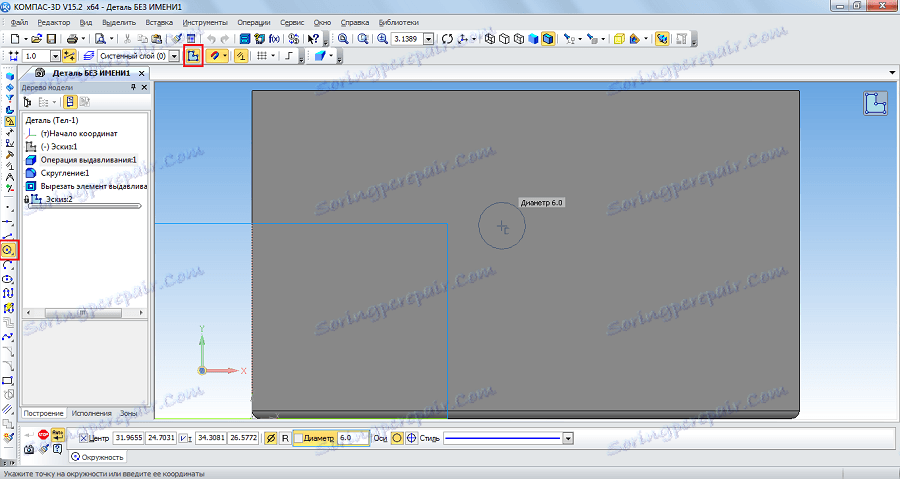Open the Справка menu
The width and height of the screenshot is (900, 479).
355,22
